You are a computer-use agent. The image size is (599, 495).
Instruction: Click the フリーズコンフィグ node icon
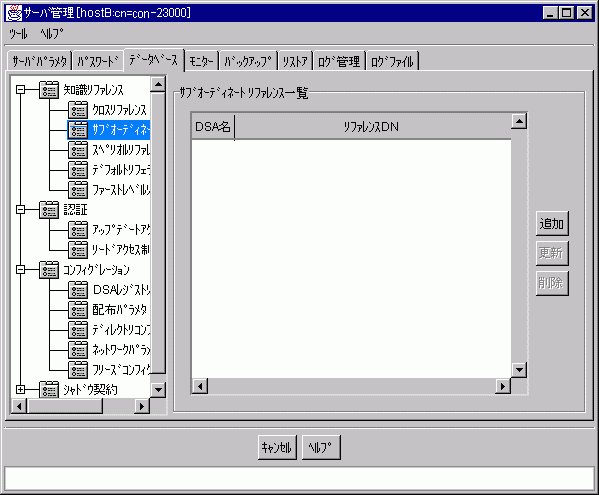click(x=78, y=370)
